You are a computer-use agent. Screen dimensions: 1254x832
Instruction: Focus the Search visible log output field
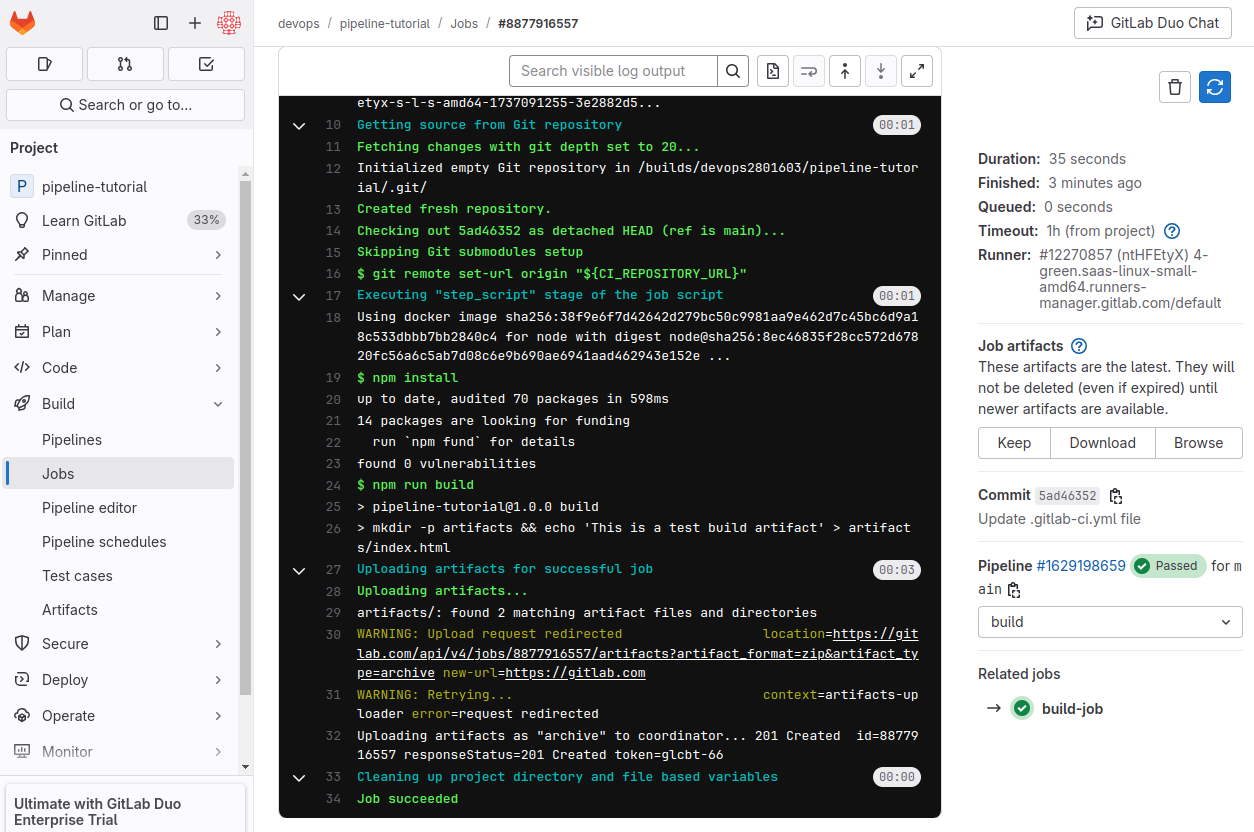(613, 71)
